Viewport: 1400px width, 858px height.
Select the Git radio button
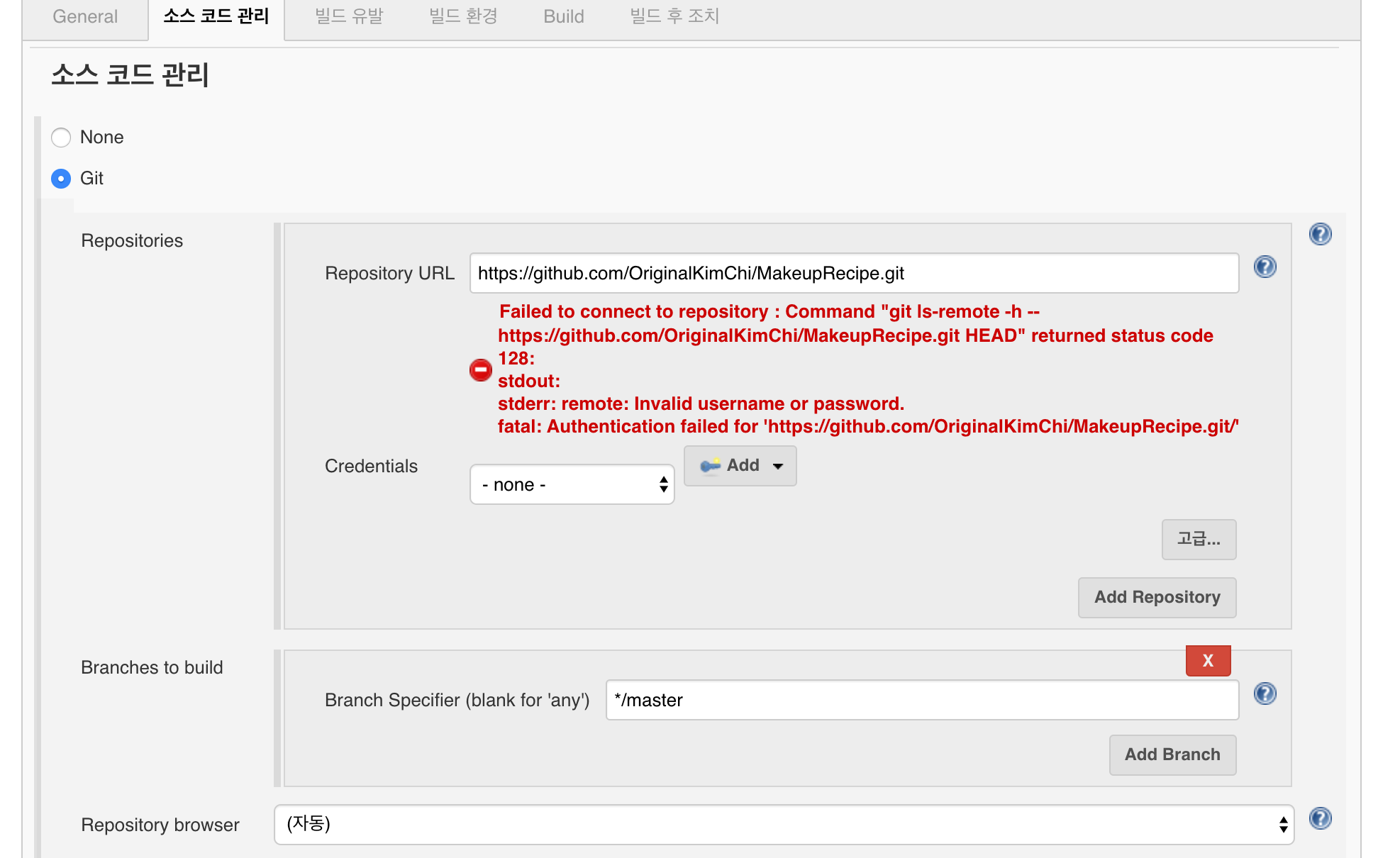pyautogui.click(x=62, y=179)
